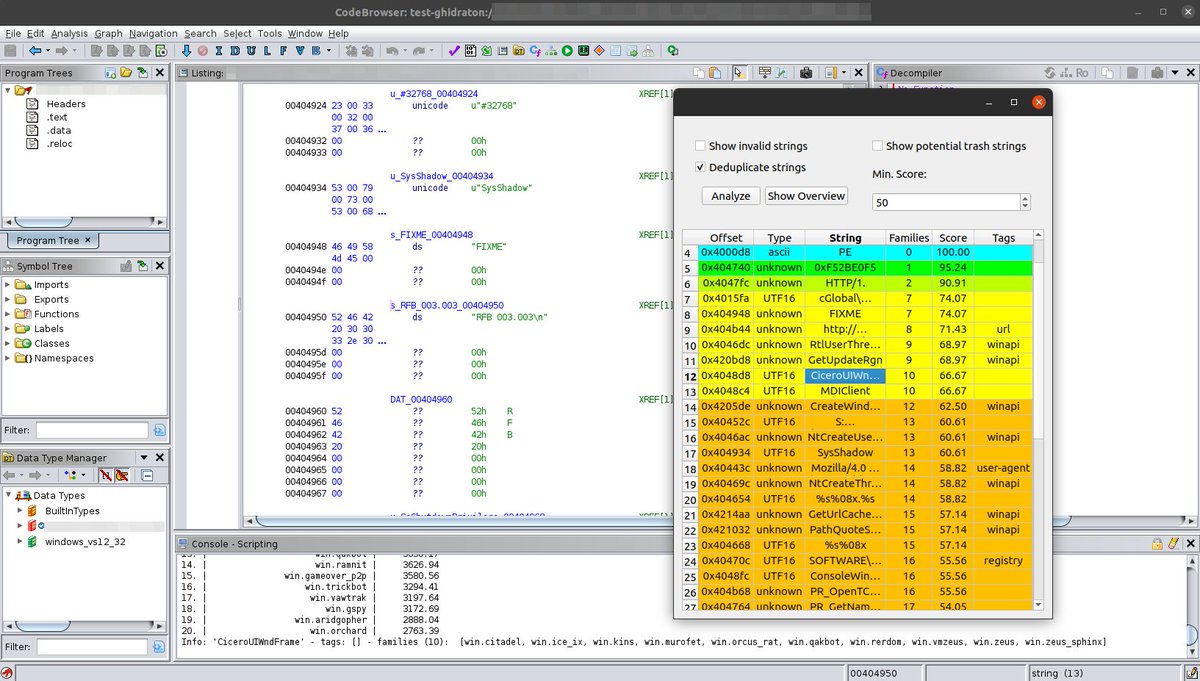The width and height of the screenshot is (1200, 681).
Task: Navigate back with the left arrow icon
Action: [35, 50]
